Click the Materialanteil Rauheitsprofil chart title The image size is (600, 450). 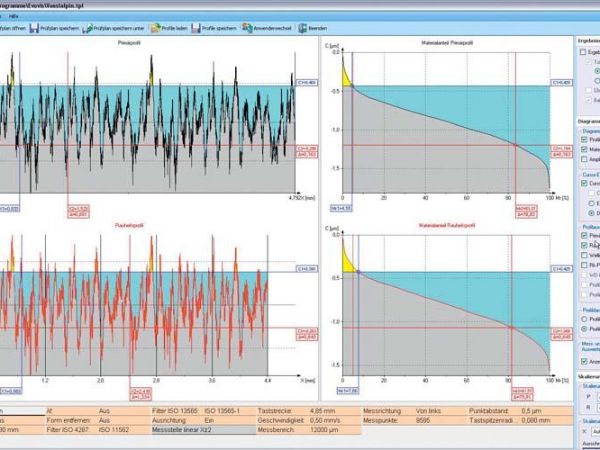pyautogui.click(x=447, y=225)
